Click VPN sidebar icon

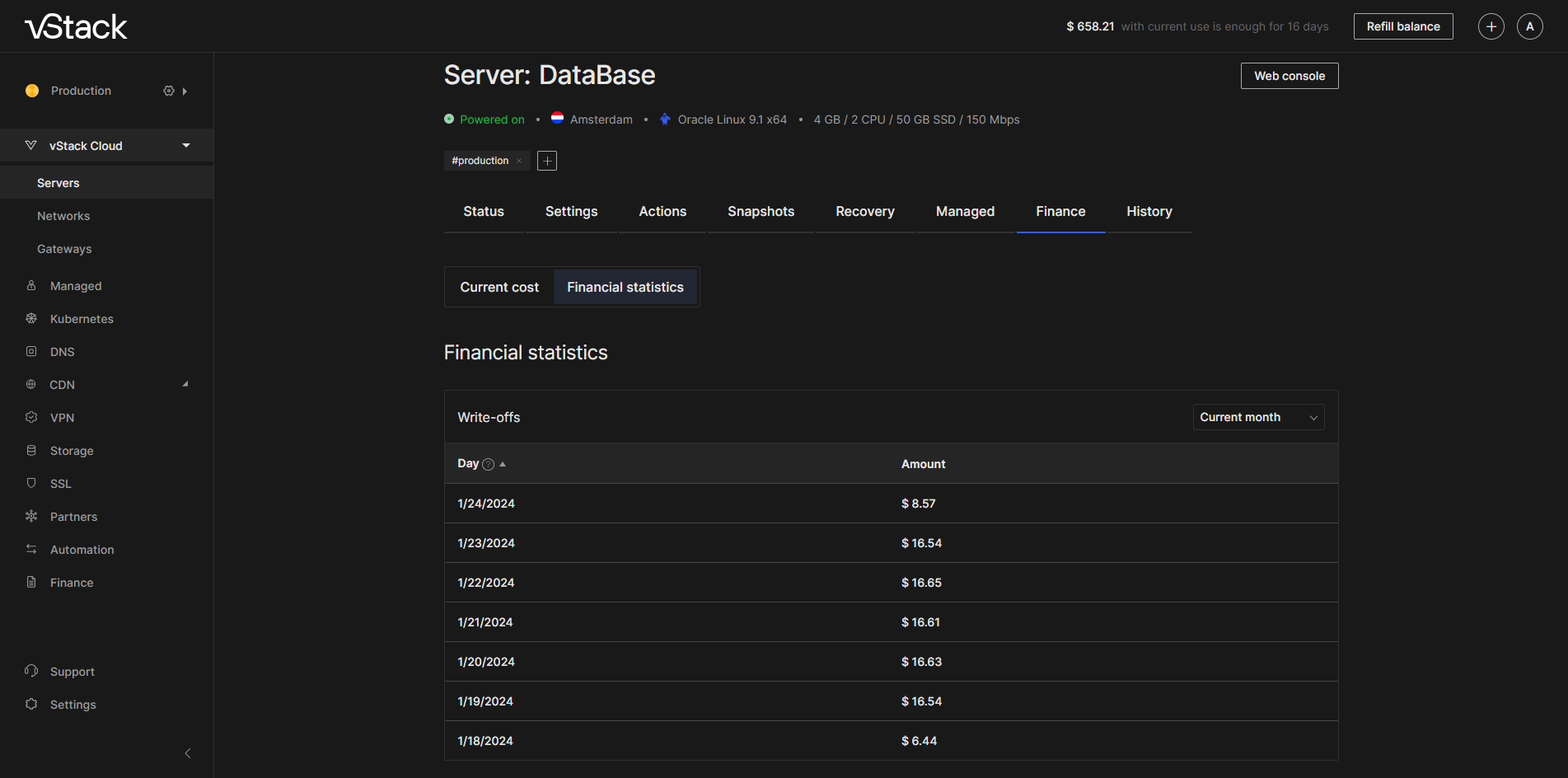pyautogui.click(x=31, y=417)
